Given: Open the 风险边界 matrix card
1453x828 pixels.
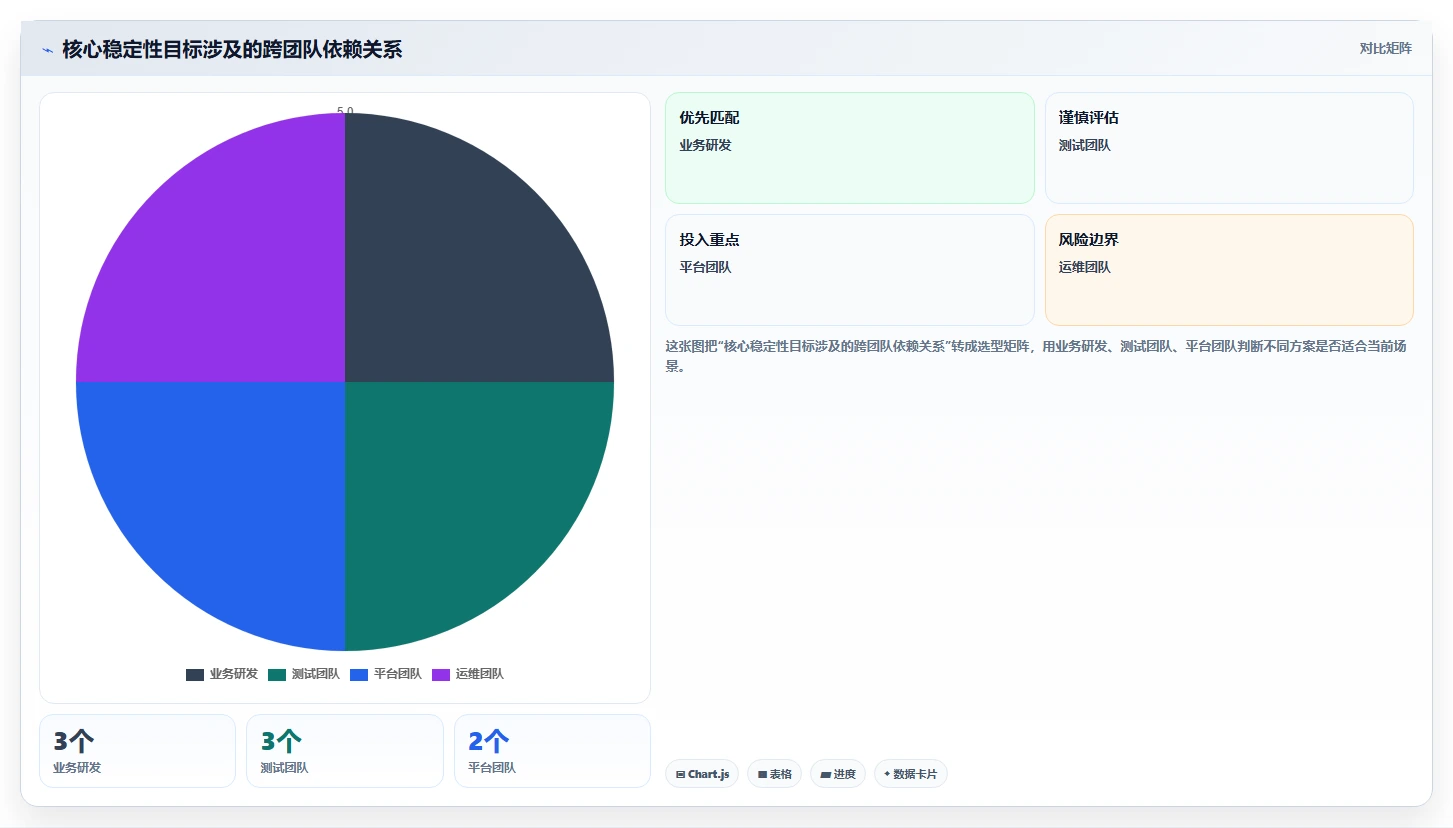Looking at the screenshot, I should (1229, 270).
